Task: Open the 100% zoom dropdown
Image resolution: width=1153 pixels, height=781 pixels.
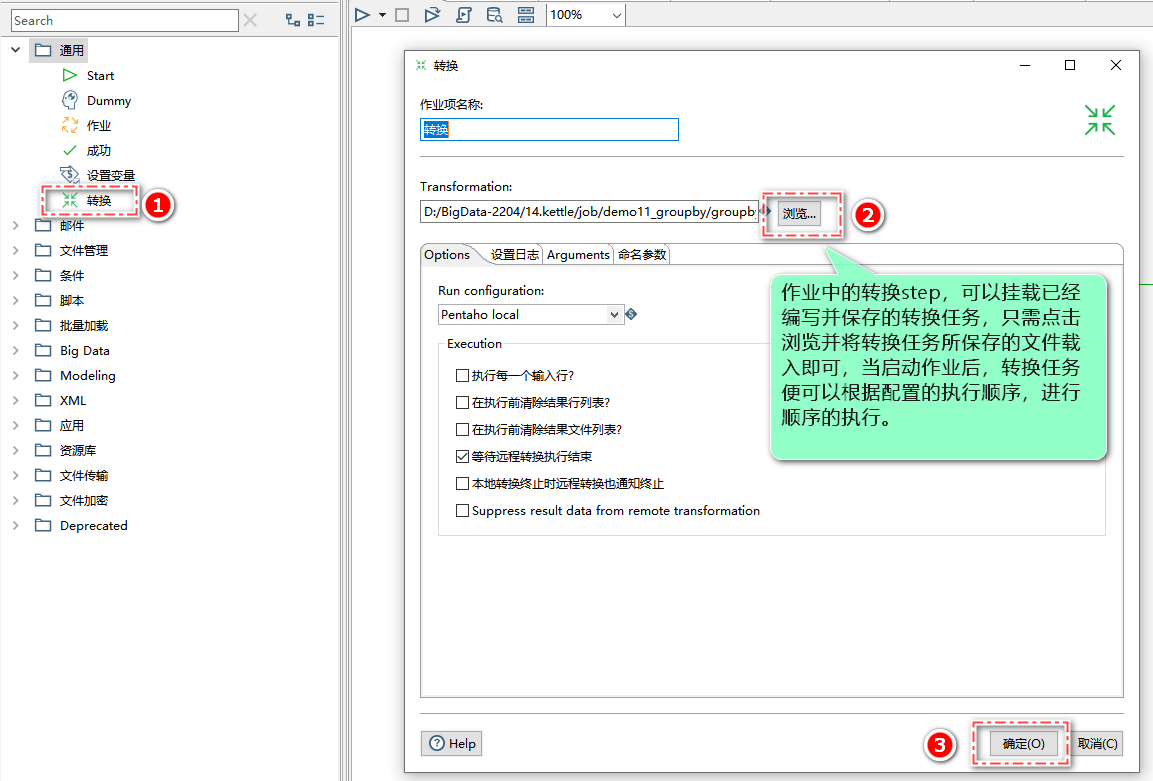Action: [616, 15]
